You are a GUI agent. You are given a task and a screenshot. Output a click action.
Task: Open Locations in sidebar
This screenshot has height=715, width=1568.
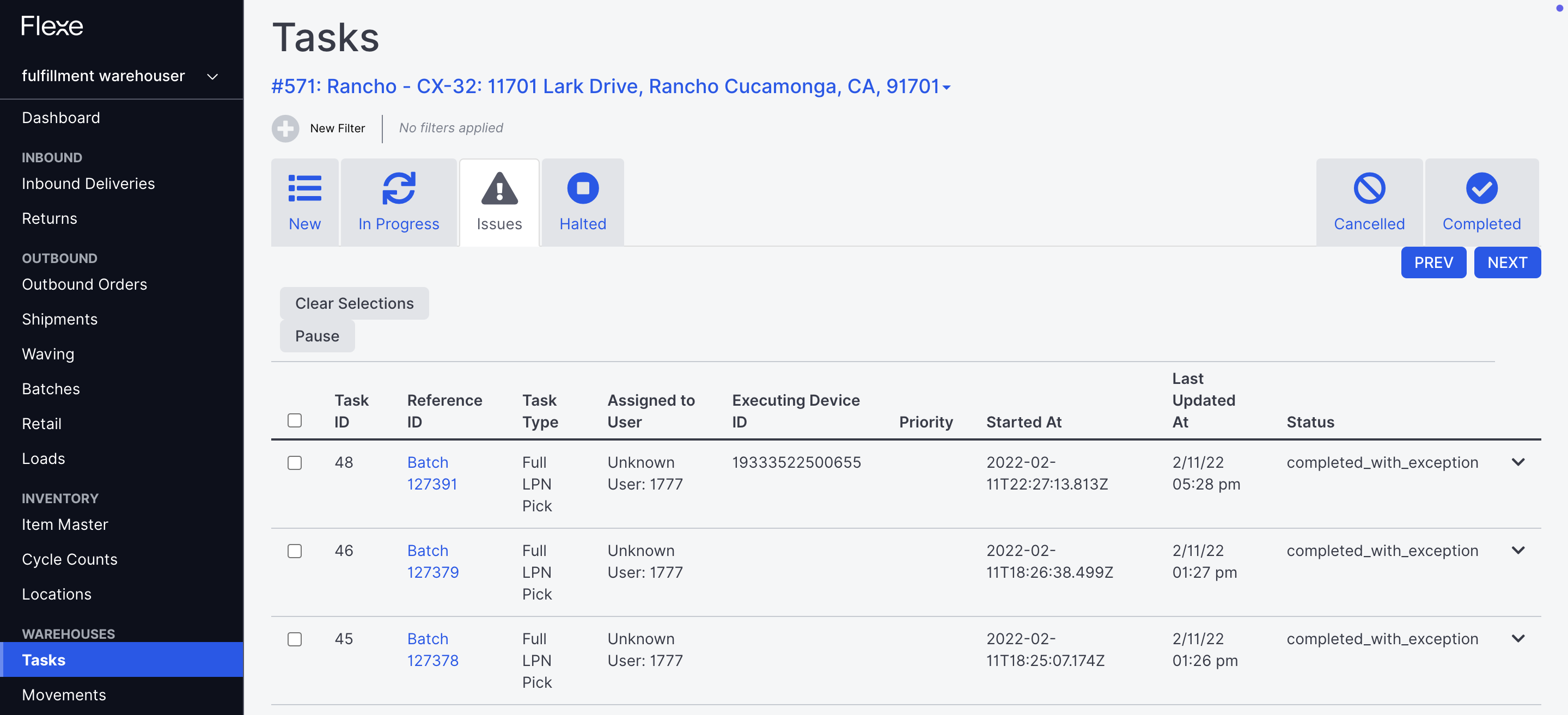point(57,595)
